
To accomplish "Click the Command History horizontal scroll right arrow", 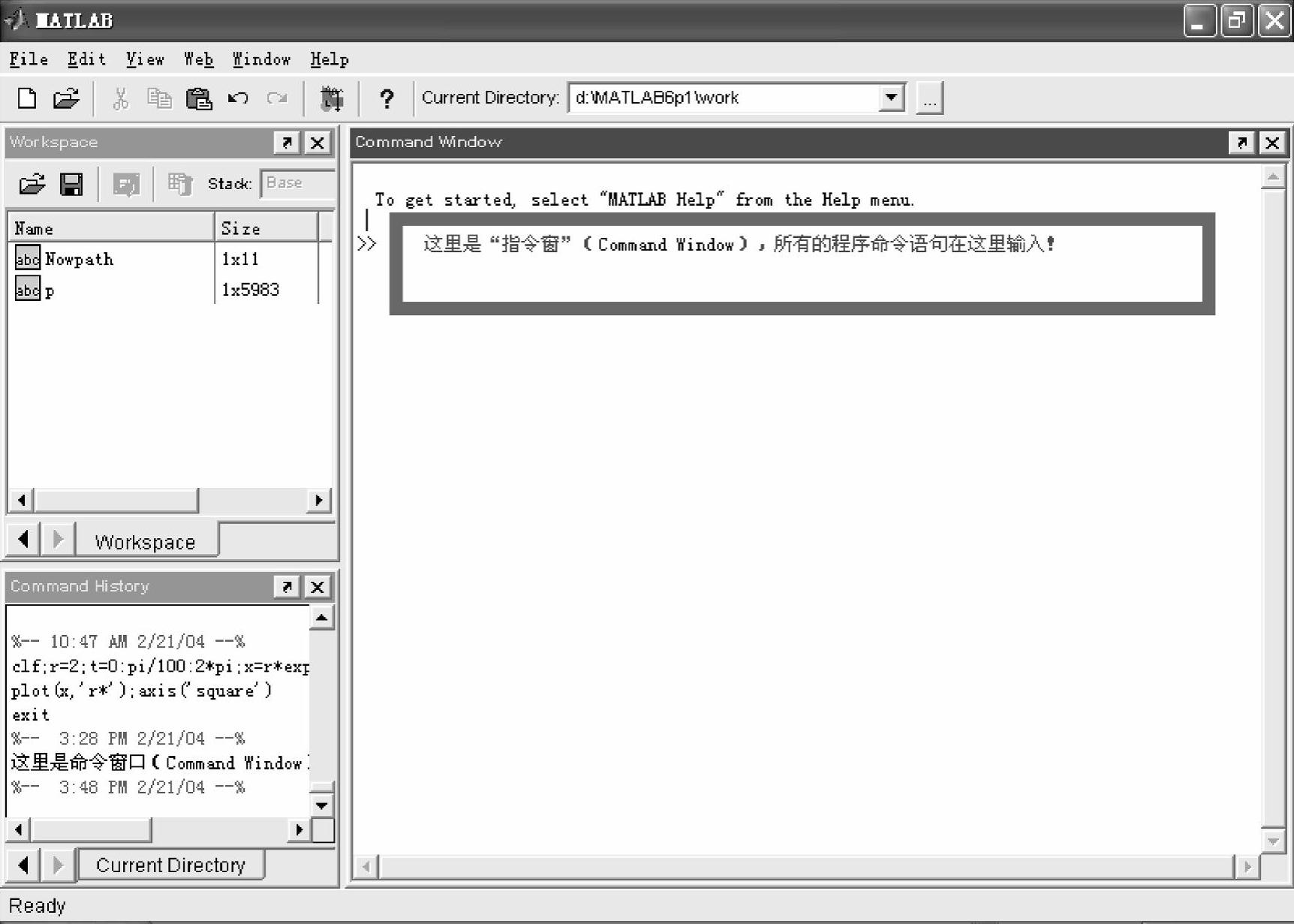I will [x=299, y=829].
